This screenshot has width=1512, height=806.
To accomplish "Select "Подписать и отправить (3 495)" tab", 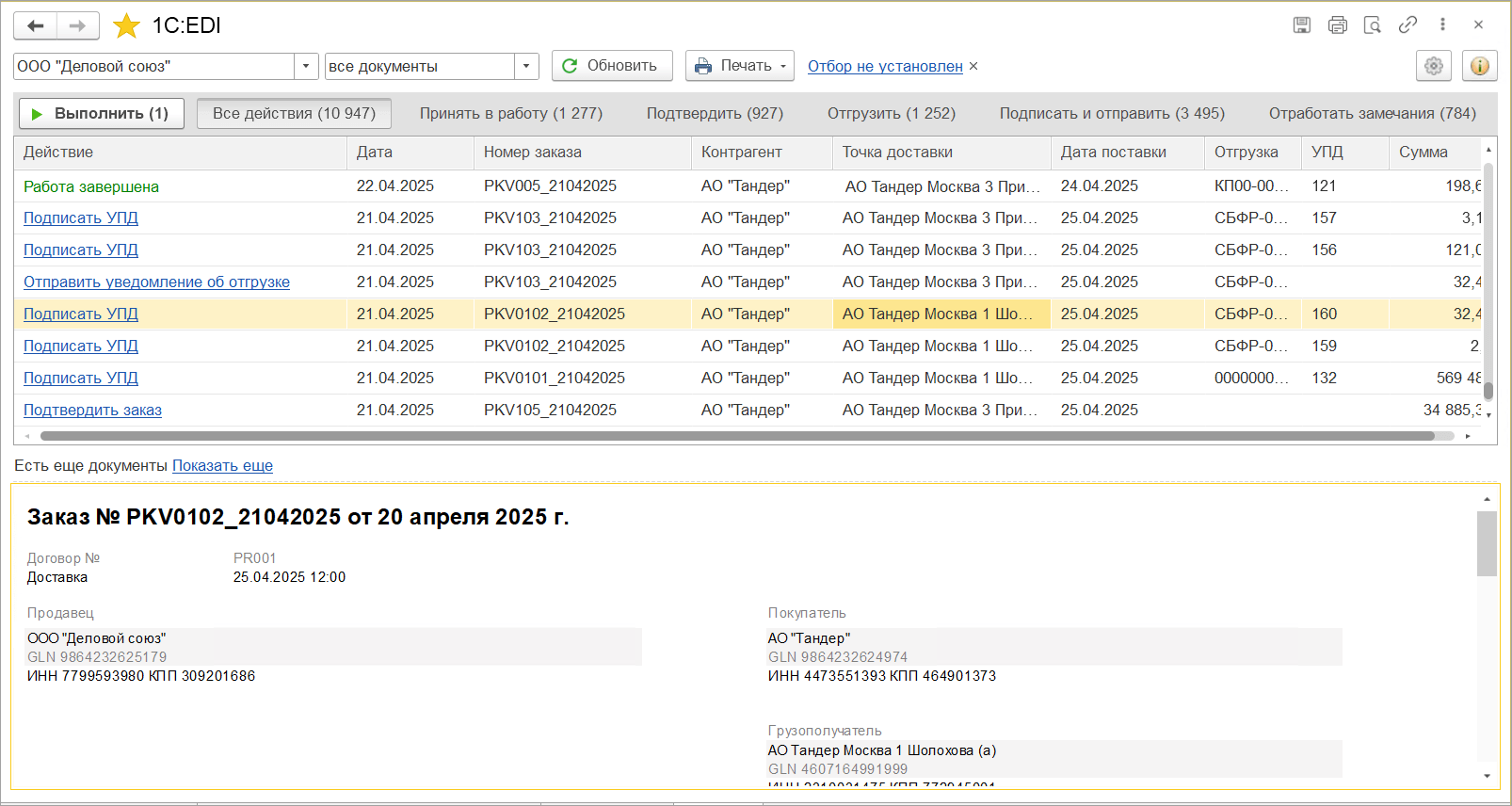I will [1111, 113].
